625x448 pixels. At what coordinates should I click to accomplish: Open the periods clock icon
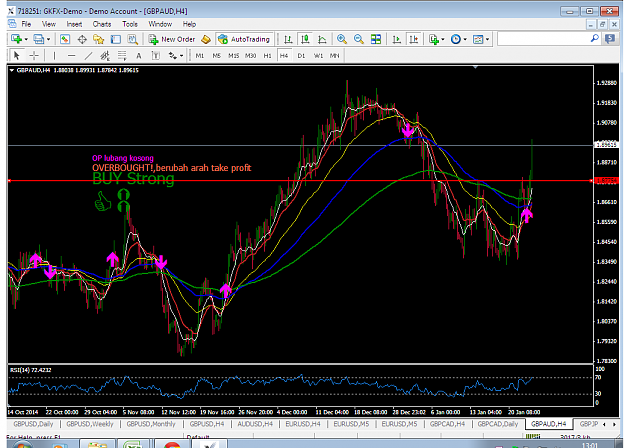[456, 39]
